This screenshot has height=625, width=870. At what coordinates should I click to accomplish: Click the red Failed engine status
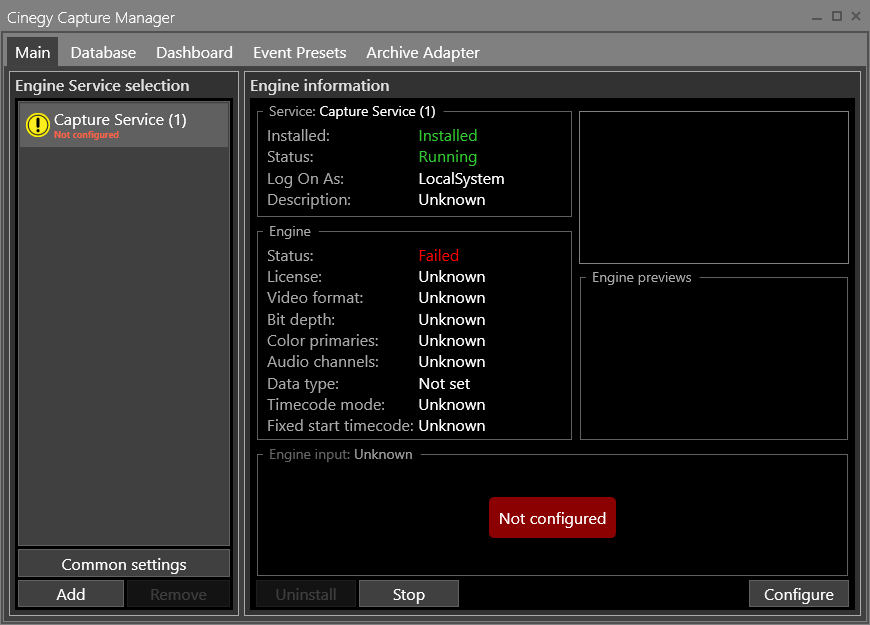(439, 255)
